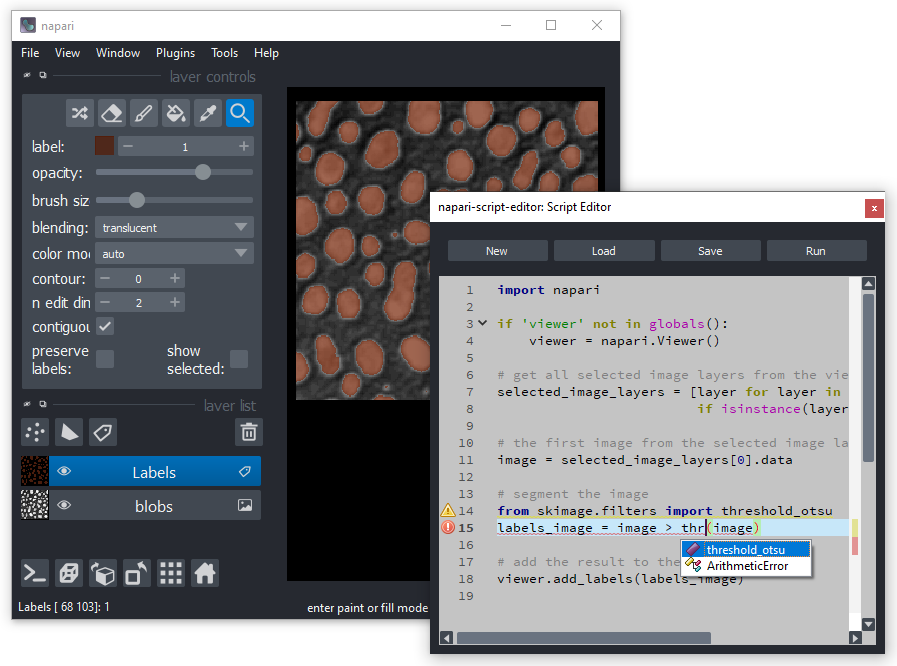Increase n edit dimensions value

(x=175, y=302)
